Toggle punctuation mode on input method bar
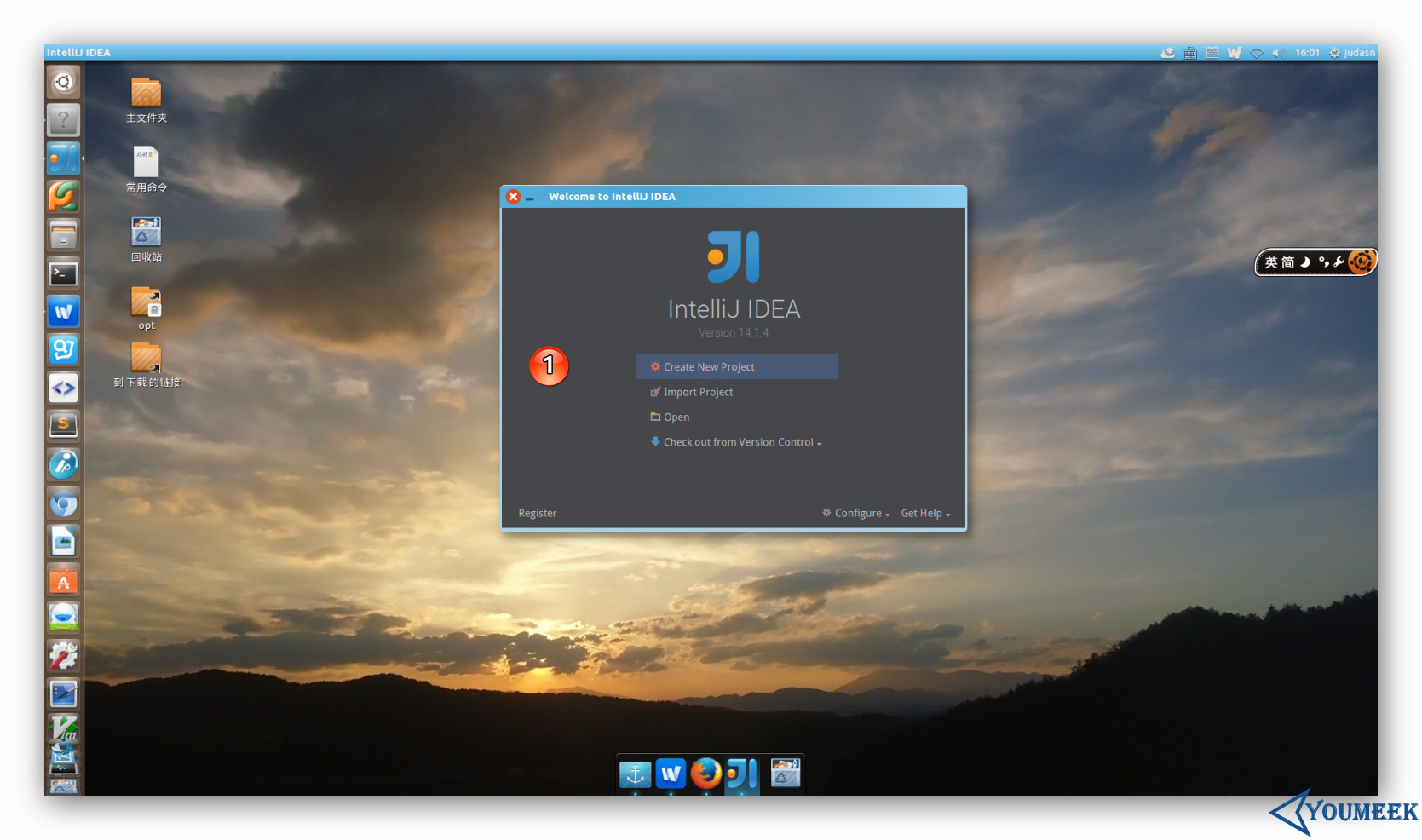 pos(1323,262)
